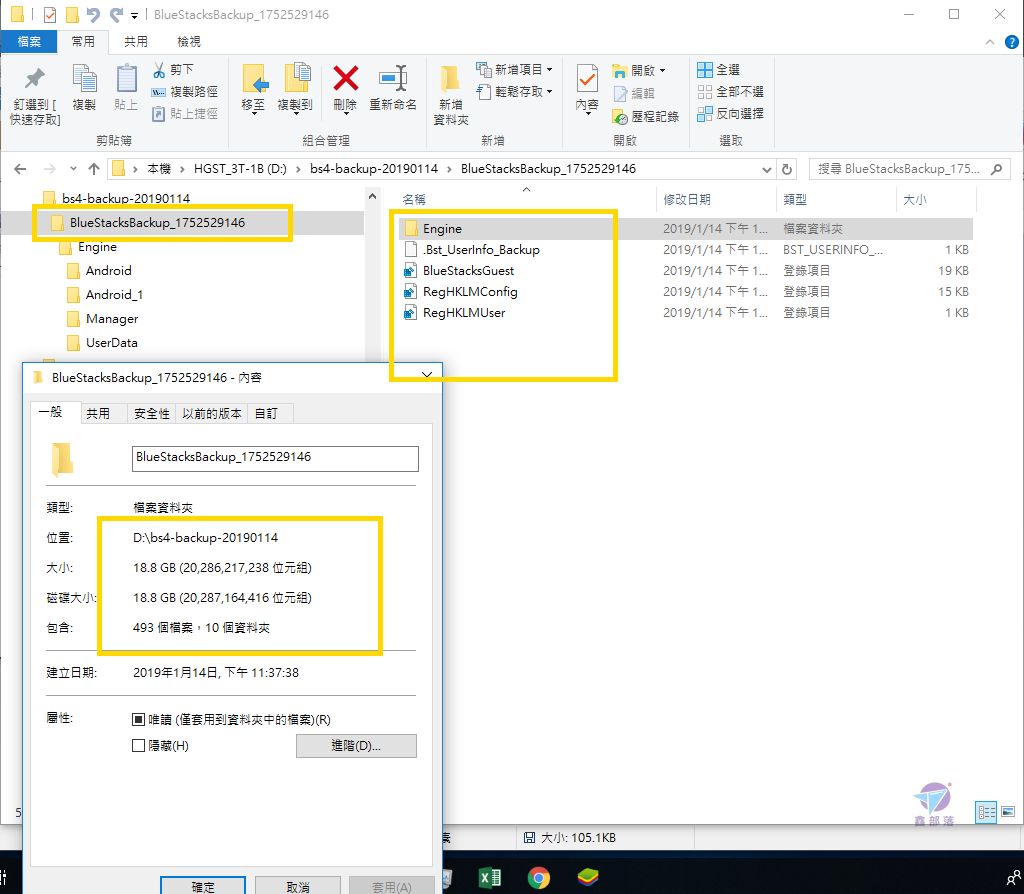Switch to the Home (常用) ribbon tab
The width and height of the screenshot is (1024, 894).
point(83,42)
